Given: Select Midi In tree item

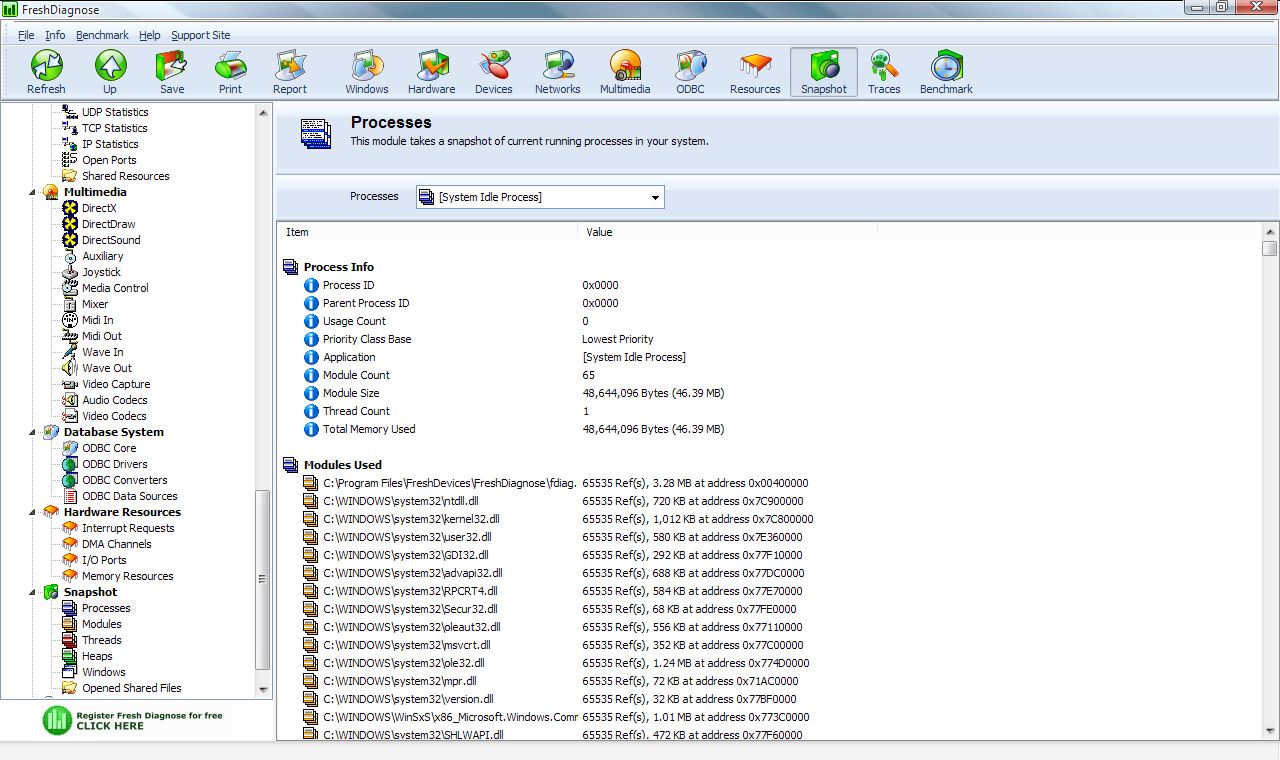Looking at the screenshot, I should [x=97, y=320].
